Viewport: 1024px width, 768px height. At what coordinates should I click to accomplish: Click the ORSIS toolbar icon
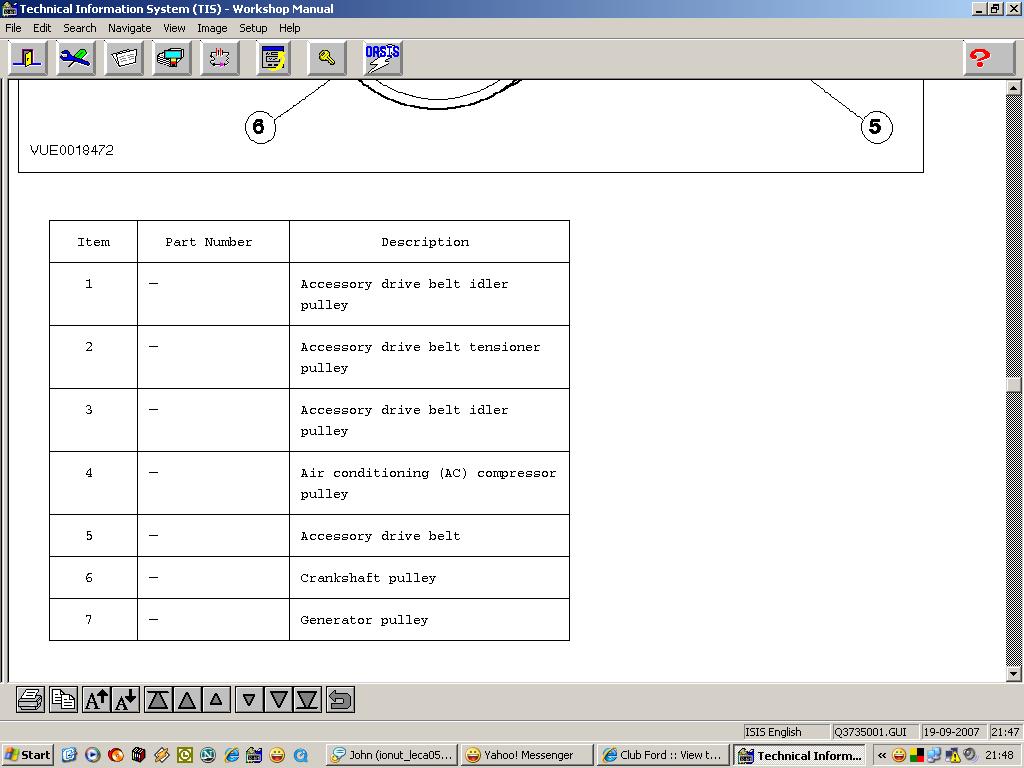pos(382,59)
